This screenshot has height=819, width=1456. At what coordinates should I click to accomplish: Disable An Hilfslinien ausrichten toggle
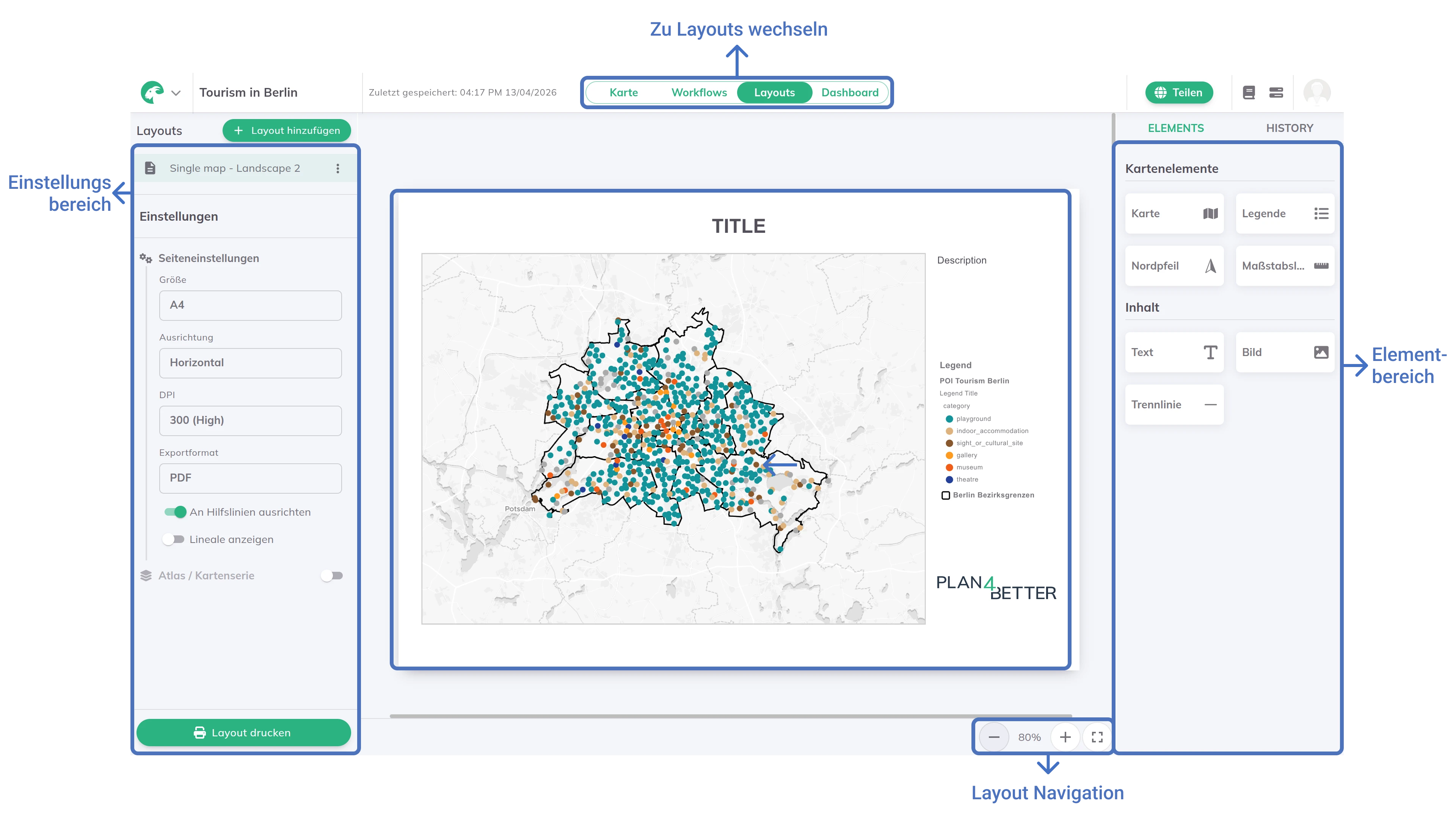click(x=175, y=511)
